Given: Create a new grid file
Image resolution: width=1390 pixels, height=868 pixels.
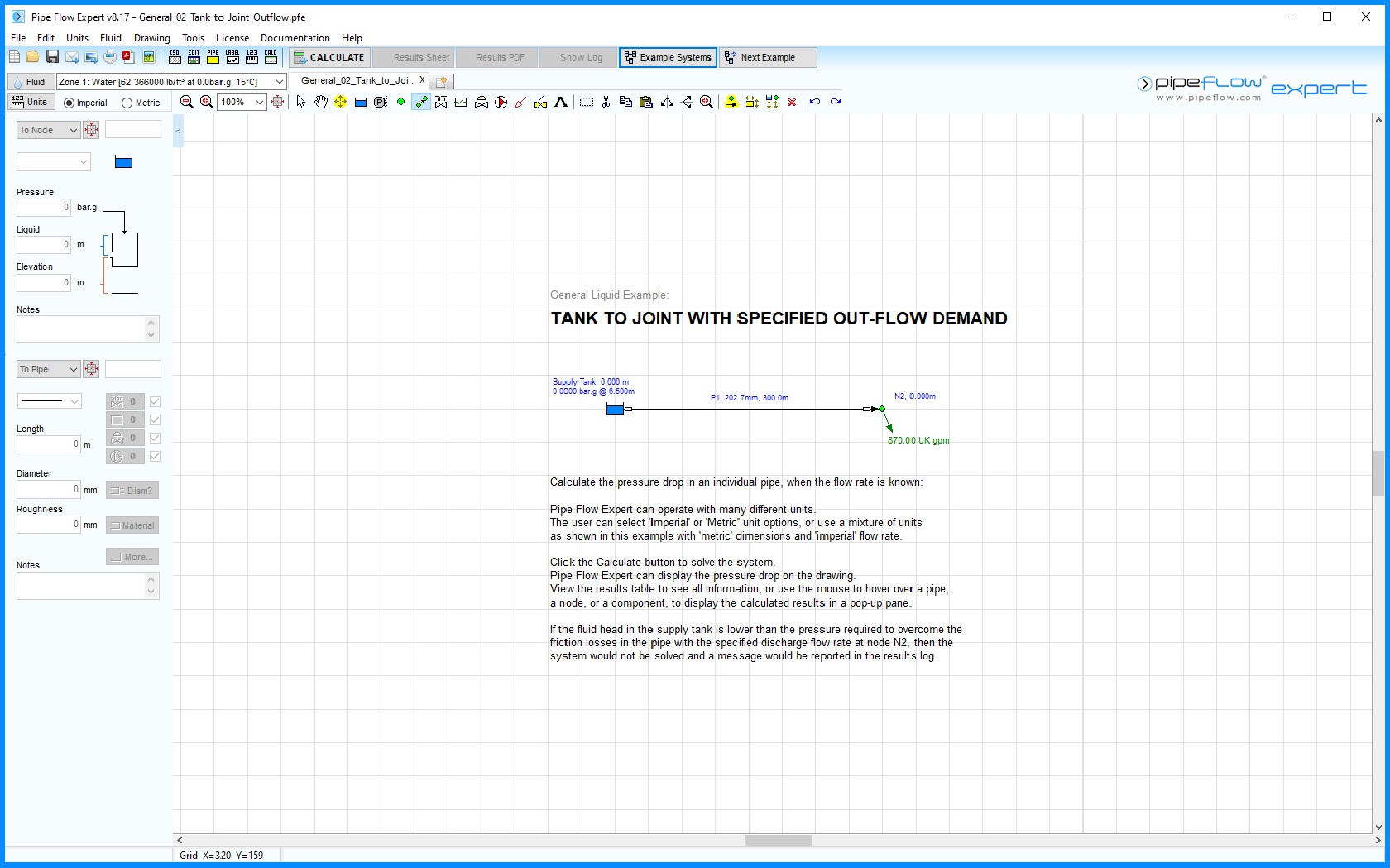Looking at the screenshot, I should click(14, 57).
